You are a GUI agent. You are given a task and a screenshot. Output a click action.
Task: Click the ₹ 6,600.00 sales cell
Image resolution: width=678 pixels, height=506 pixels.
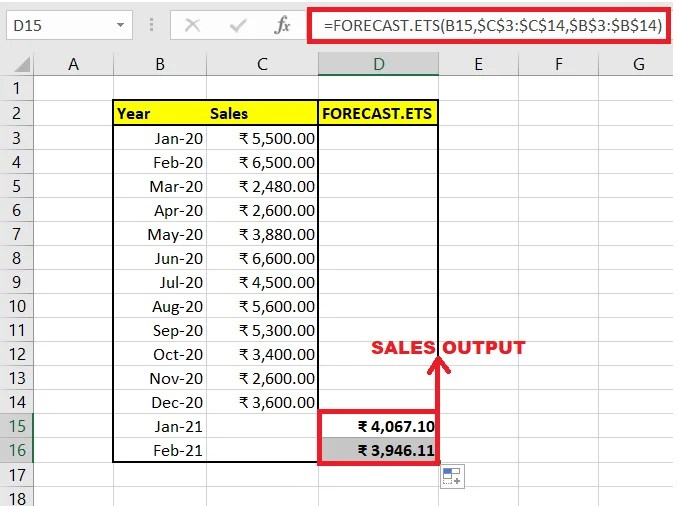coord(262,258)
